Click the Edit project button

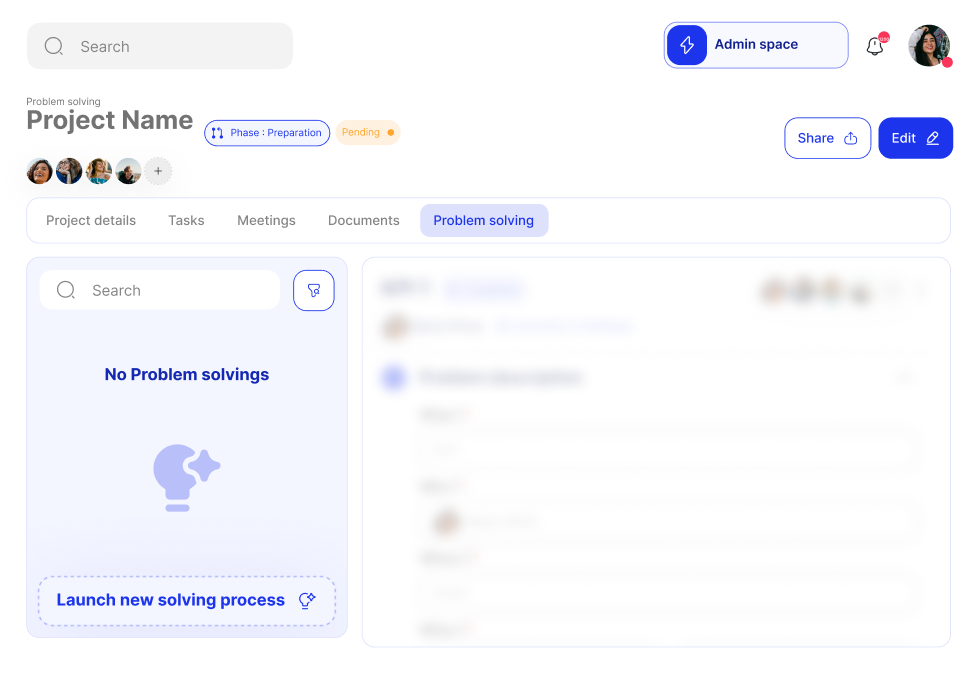pyautogui.click(x=915, y=138)
